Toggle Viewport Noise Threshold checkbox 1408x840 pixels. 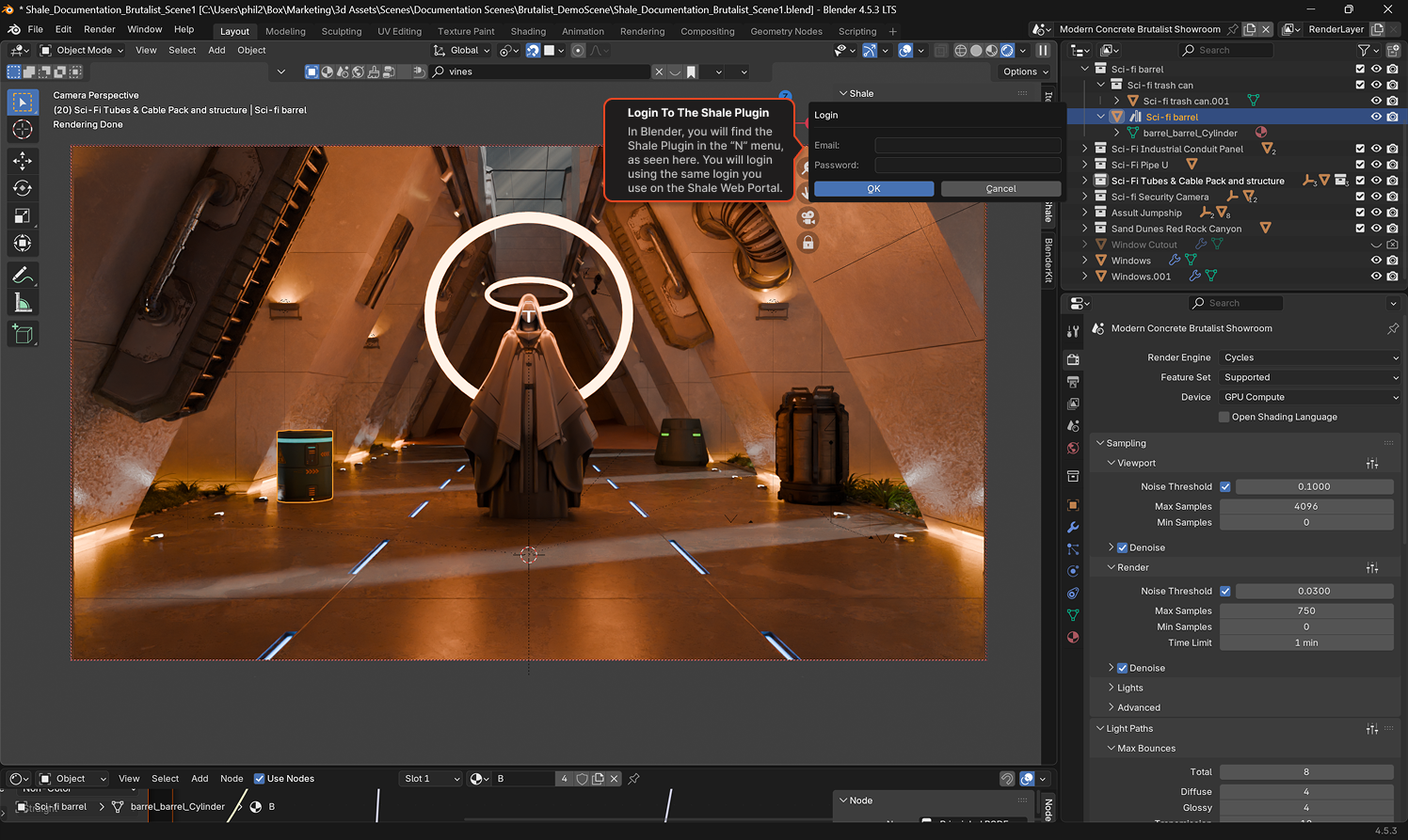pyautogui.click(x=1225, y=487)
